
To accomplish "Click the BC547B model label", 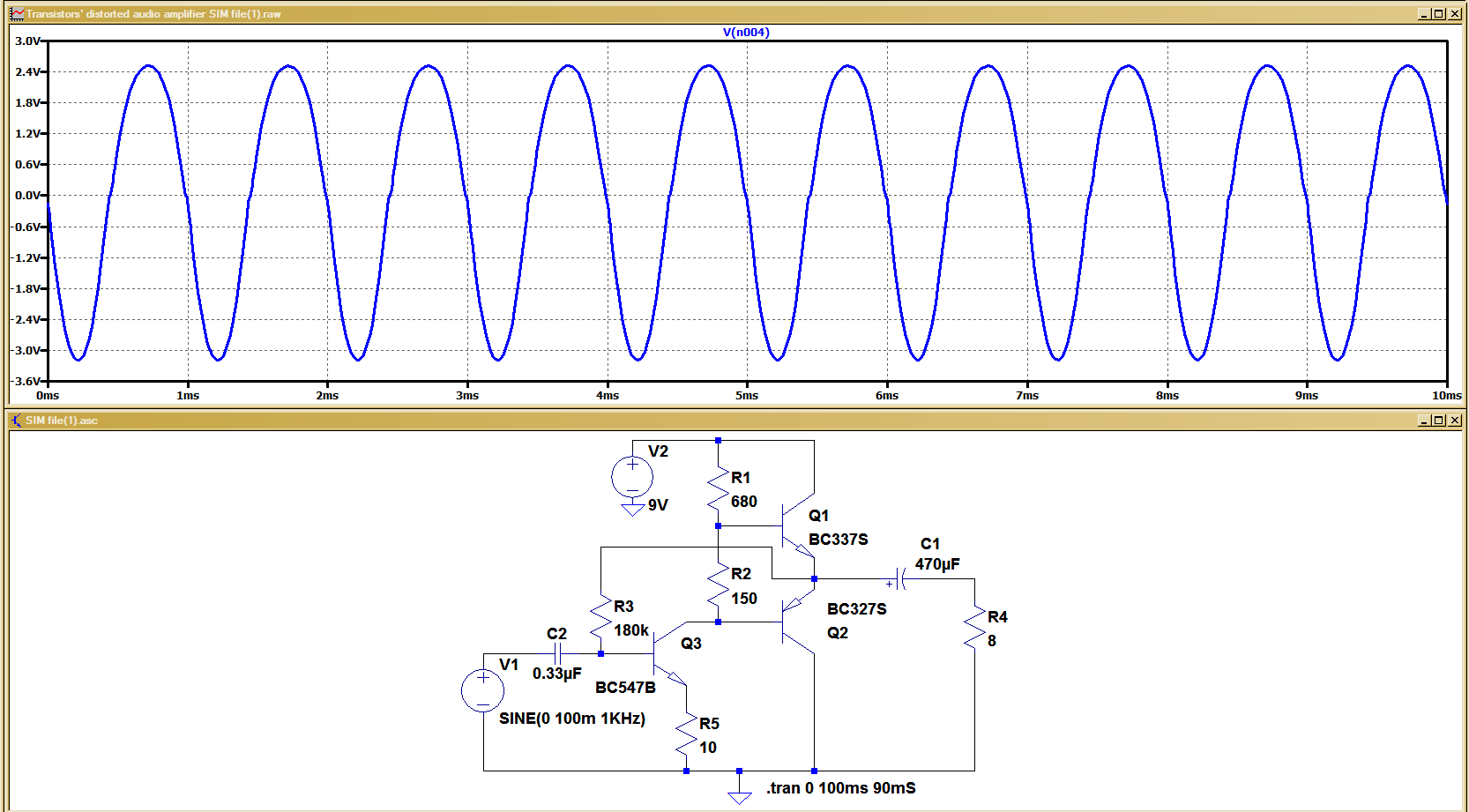I will 625,688.
